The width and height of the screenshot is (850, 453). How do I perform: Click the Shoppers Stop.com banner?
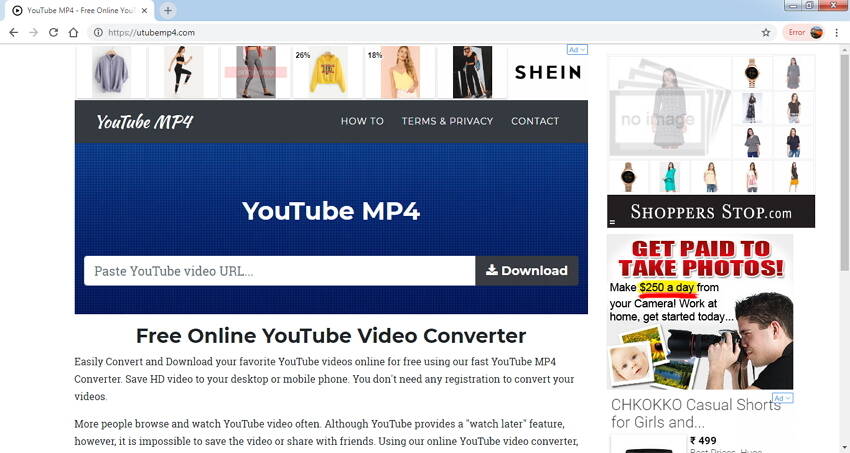711,211
